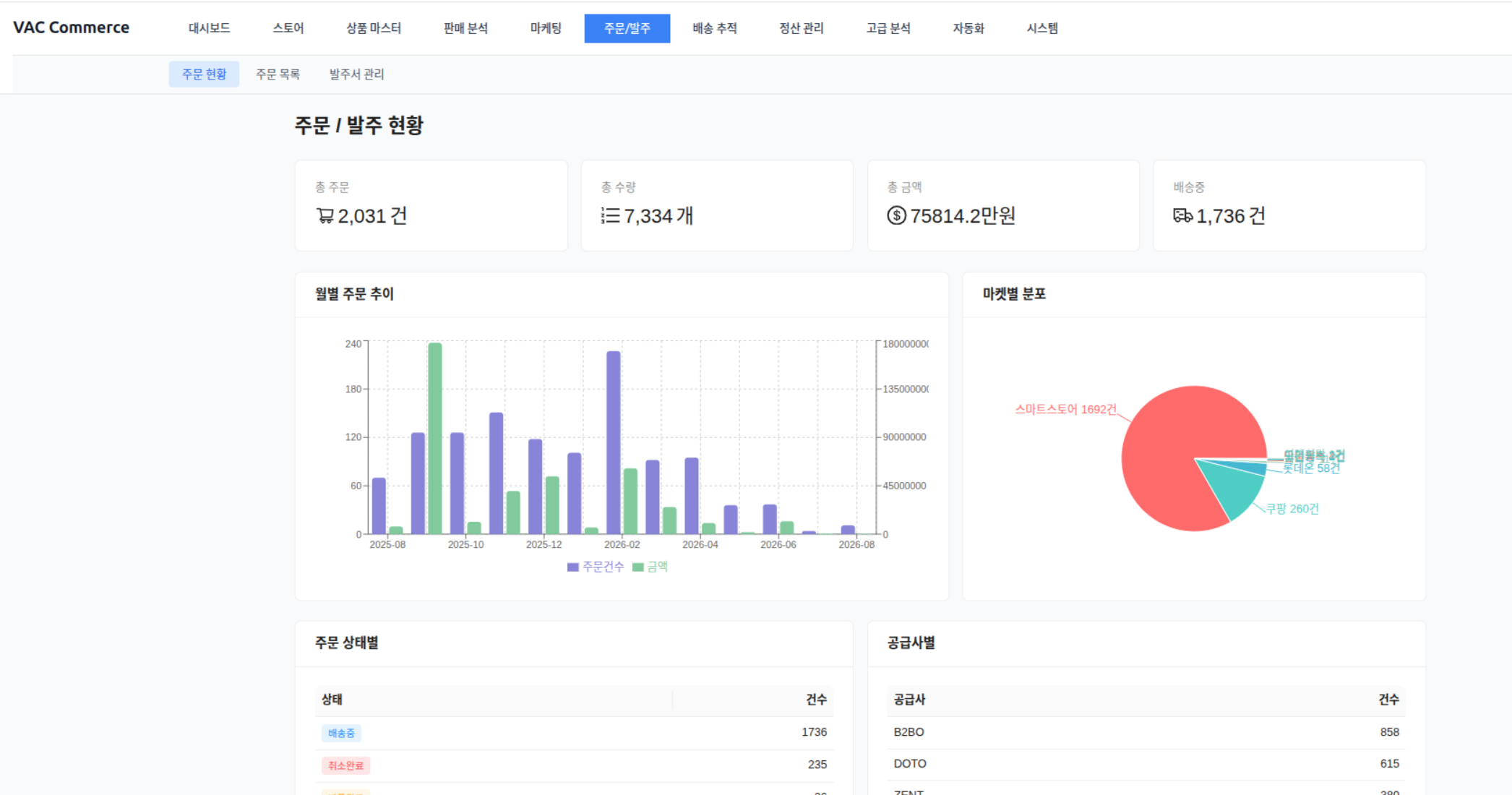
Task: Click the delivery truck icon in 배송중 card
Action: click(1182, 215)
